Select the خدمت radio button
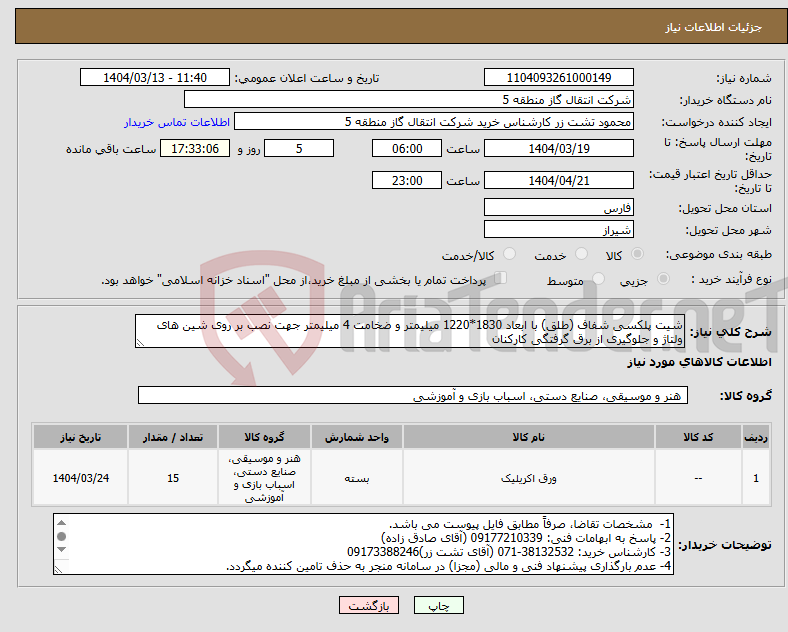This screenshot has width=788, height=632. click(581, 254)
